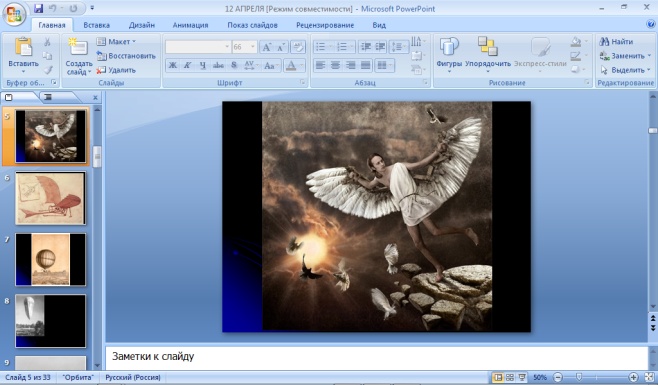Undo the last action in quick access

tap(53, 8)
